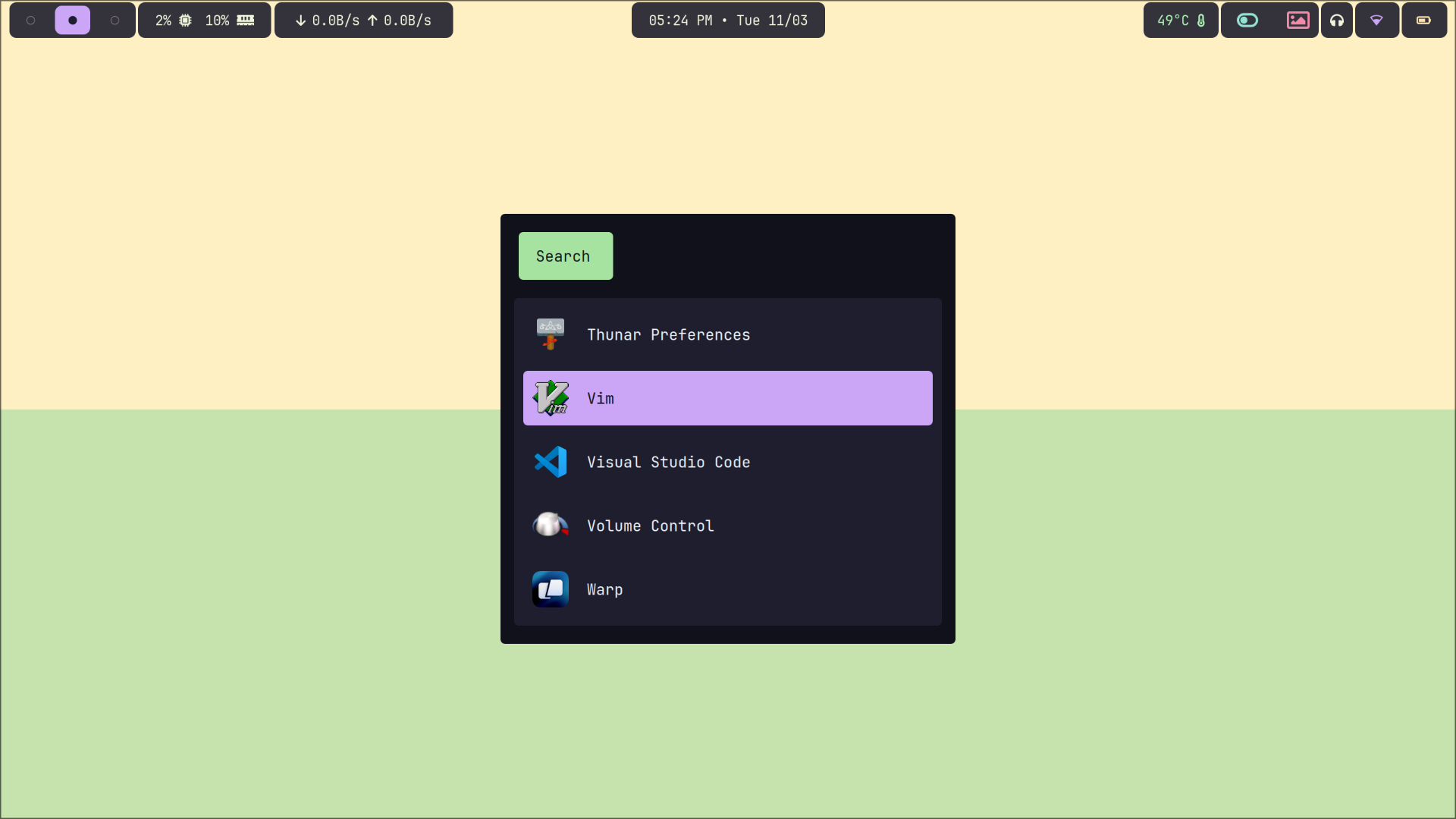Image resolution: width=1456 pixels, height=819 pixels.
Task: Select the 'Warp' list entry text
Action: [x=604, y=589]
